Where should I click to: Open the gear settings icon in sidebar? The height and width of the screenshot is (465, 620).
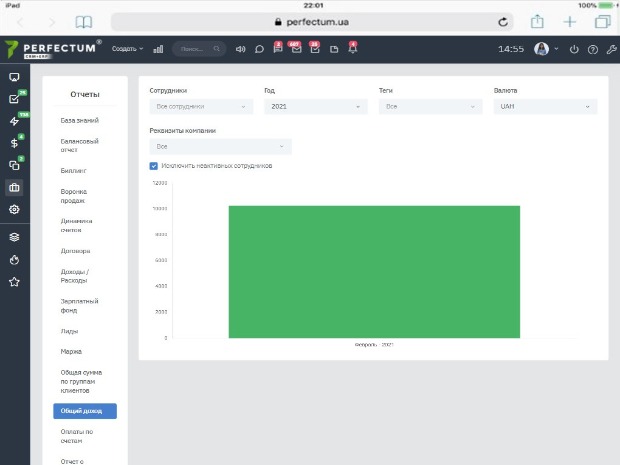[14, 209]
